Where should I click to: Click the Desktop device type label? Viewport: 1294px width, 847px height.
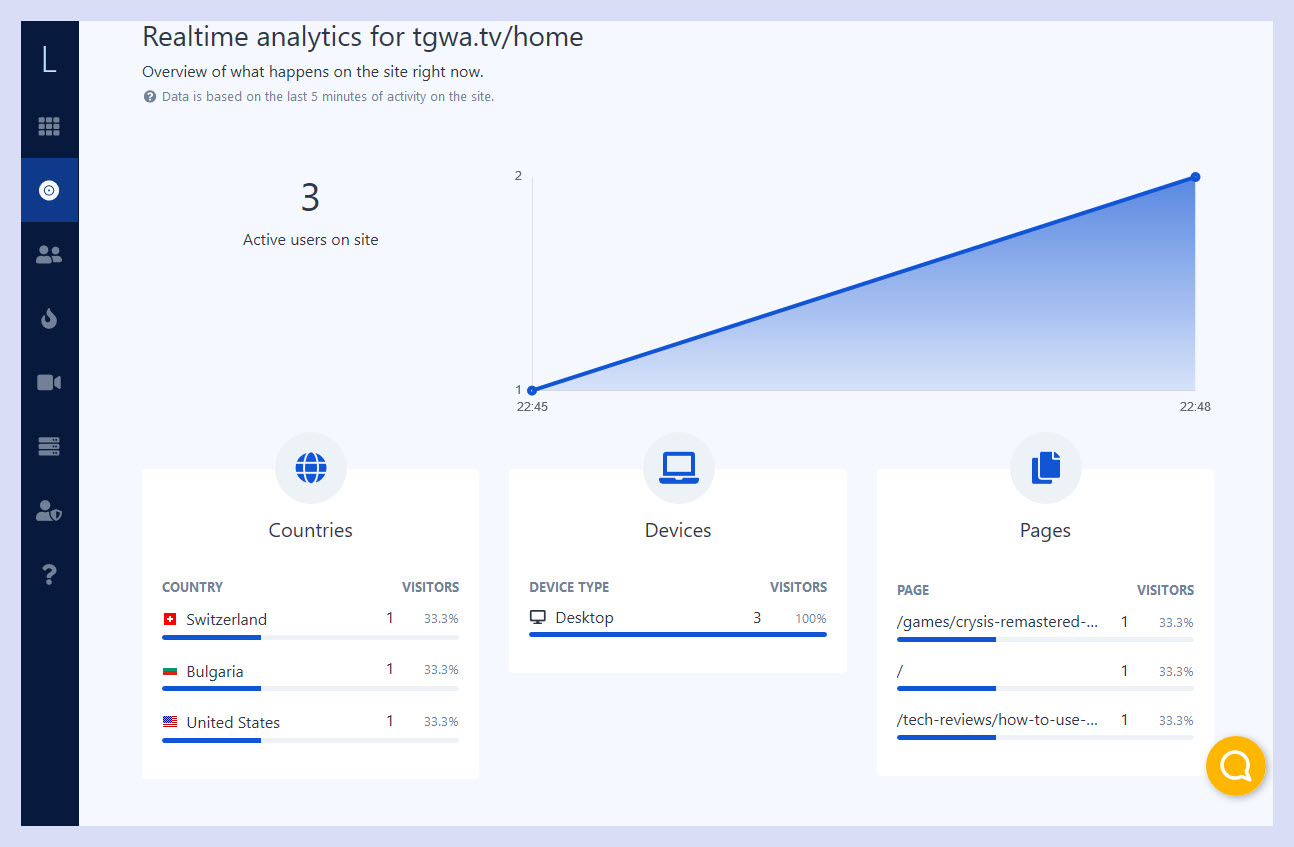point(584,618)
